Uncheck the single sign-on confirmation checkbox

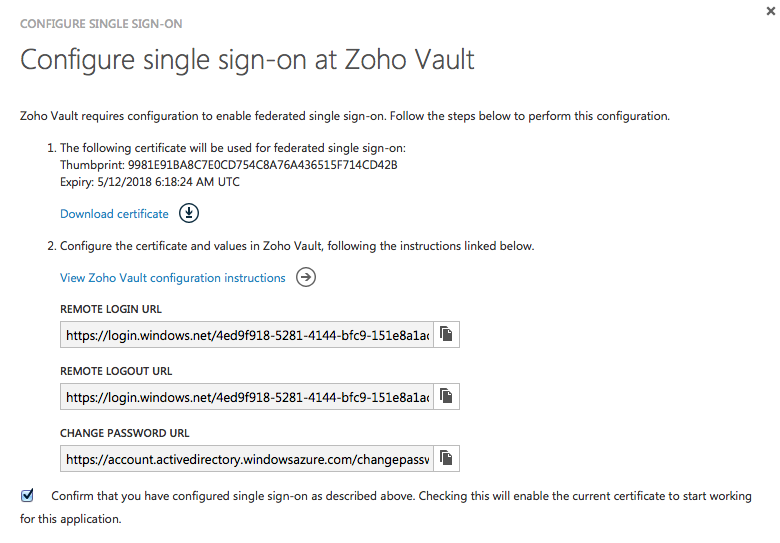[28, 496]
